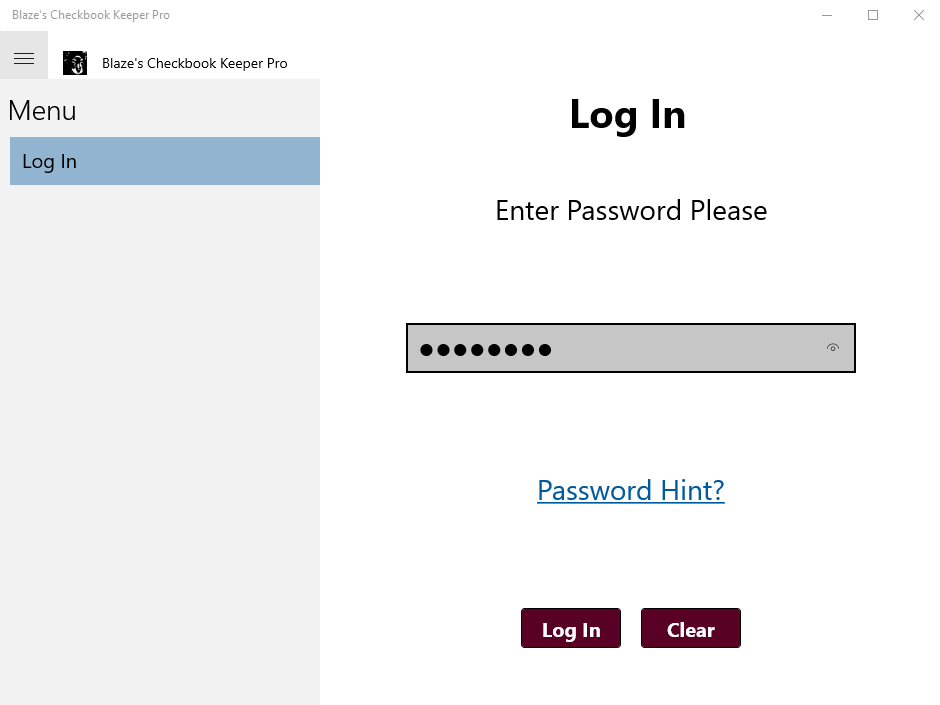Click the maroon Log In button
The image size is (940, 705).
571,628
